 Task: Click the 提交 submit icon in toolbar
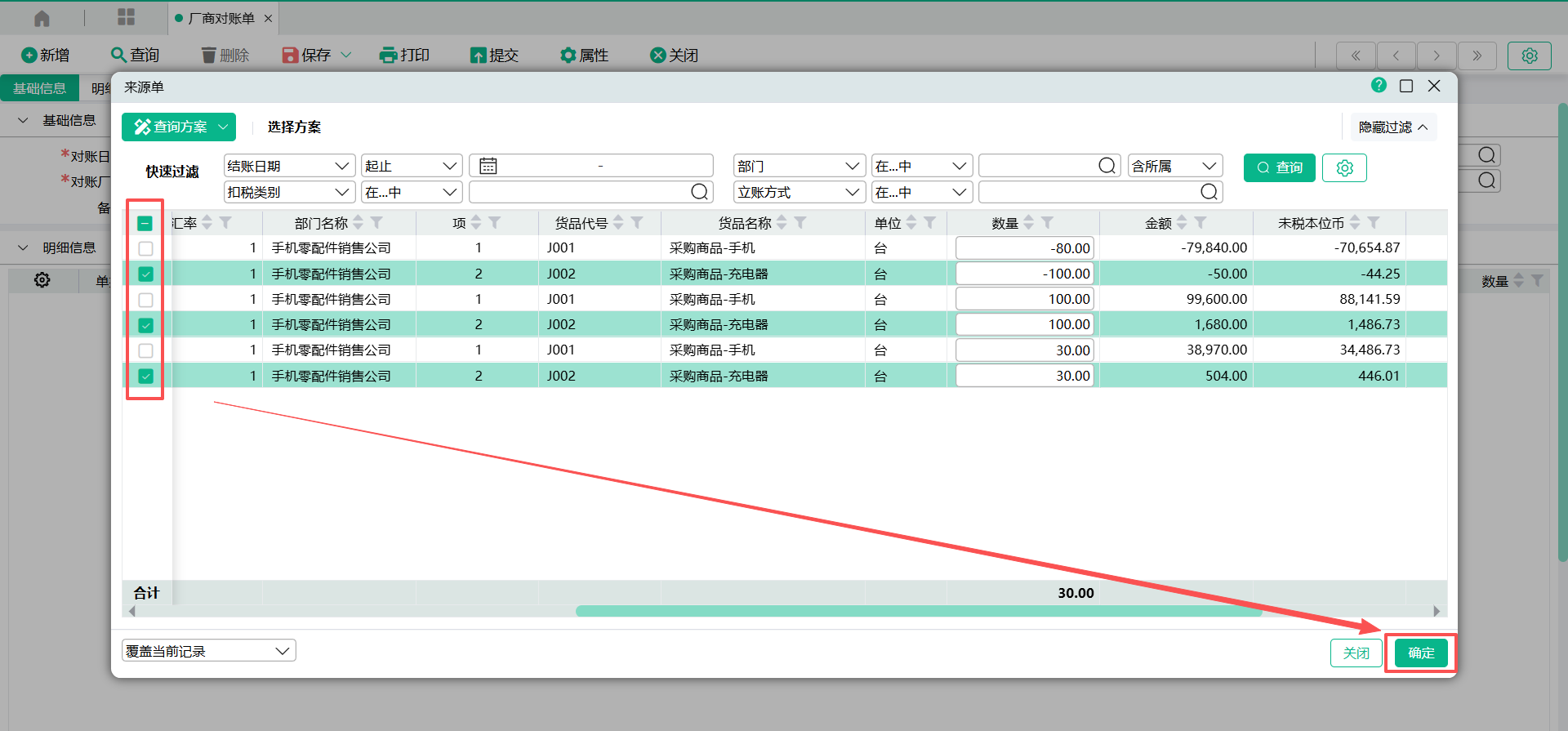[x=478, y=55]
